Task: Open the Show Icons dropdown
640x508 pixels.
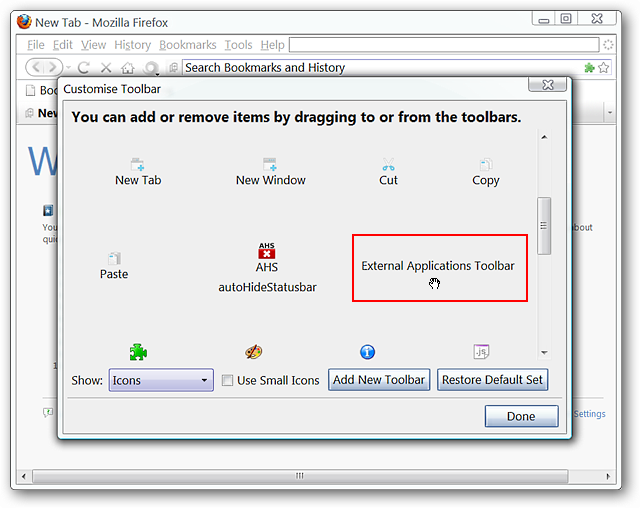Action: [161, 380]
